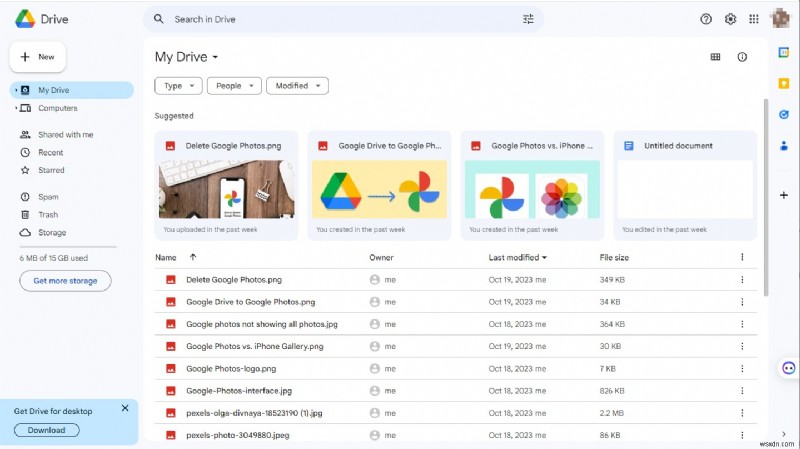
Task: Click the New button
Action: (x=38, y=57)
